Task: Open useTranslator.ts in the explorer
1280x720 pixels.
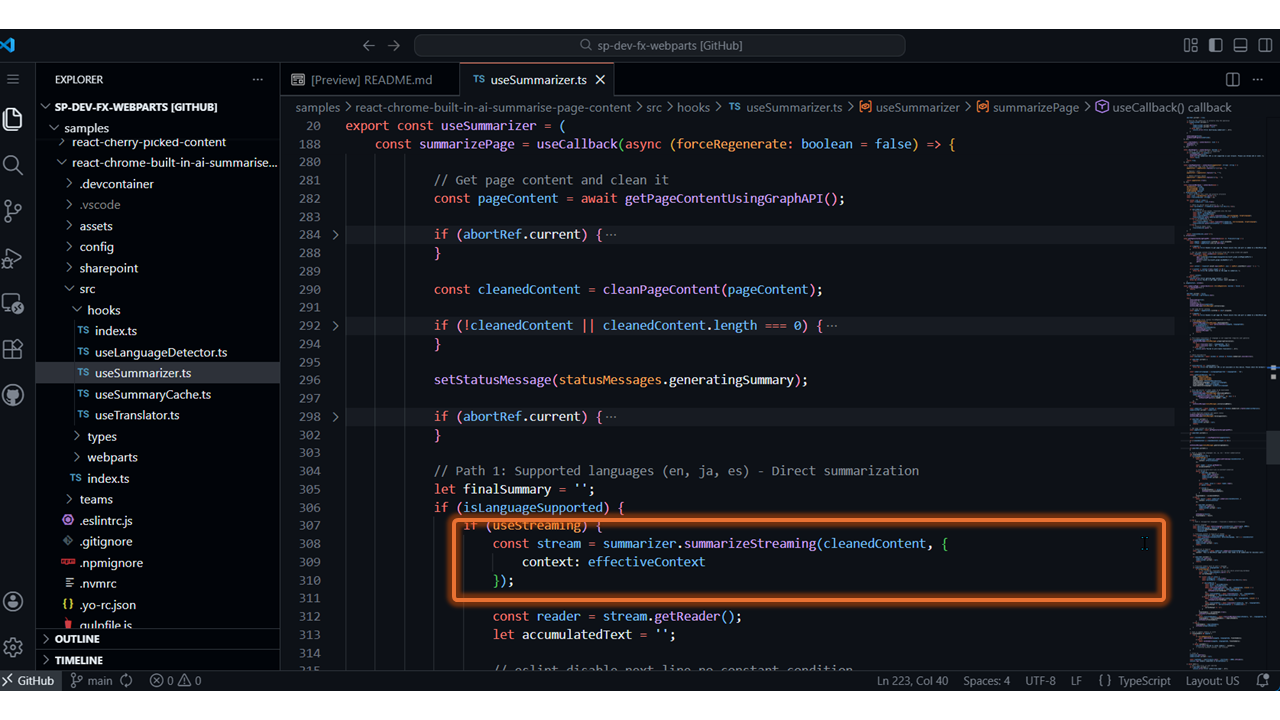Action: (x=137, y=415)
